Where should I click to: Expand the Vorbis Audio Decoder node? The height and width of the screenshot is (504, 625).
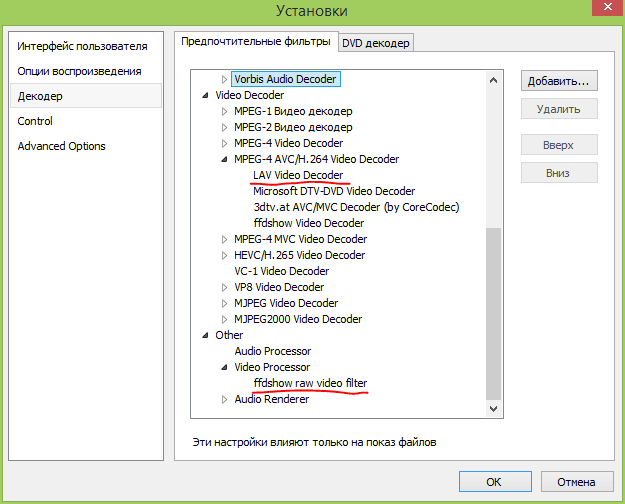click(225, 79)
